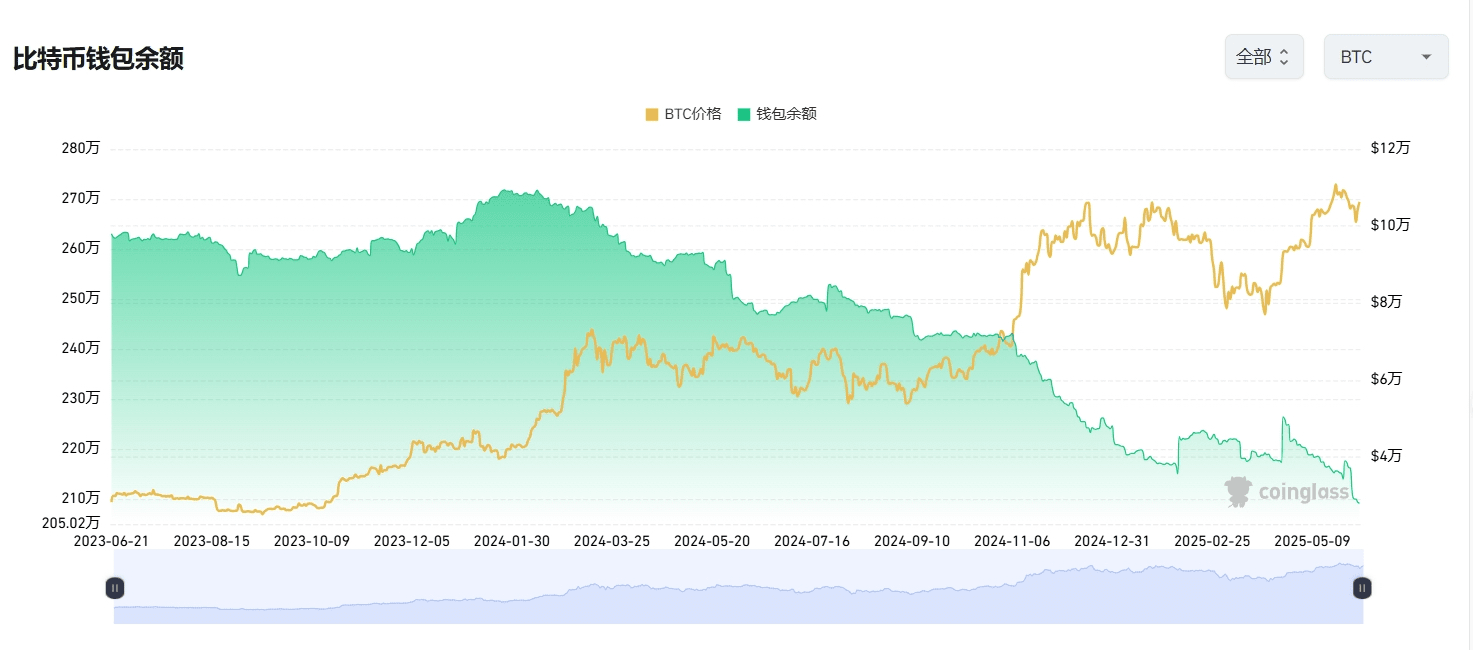The image size is (1473, 650).
Task: Click the coinglass watermark text
Action: click(1304, 492)
